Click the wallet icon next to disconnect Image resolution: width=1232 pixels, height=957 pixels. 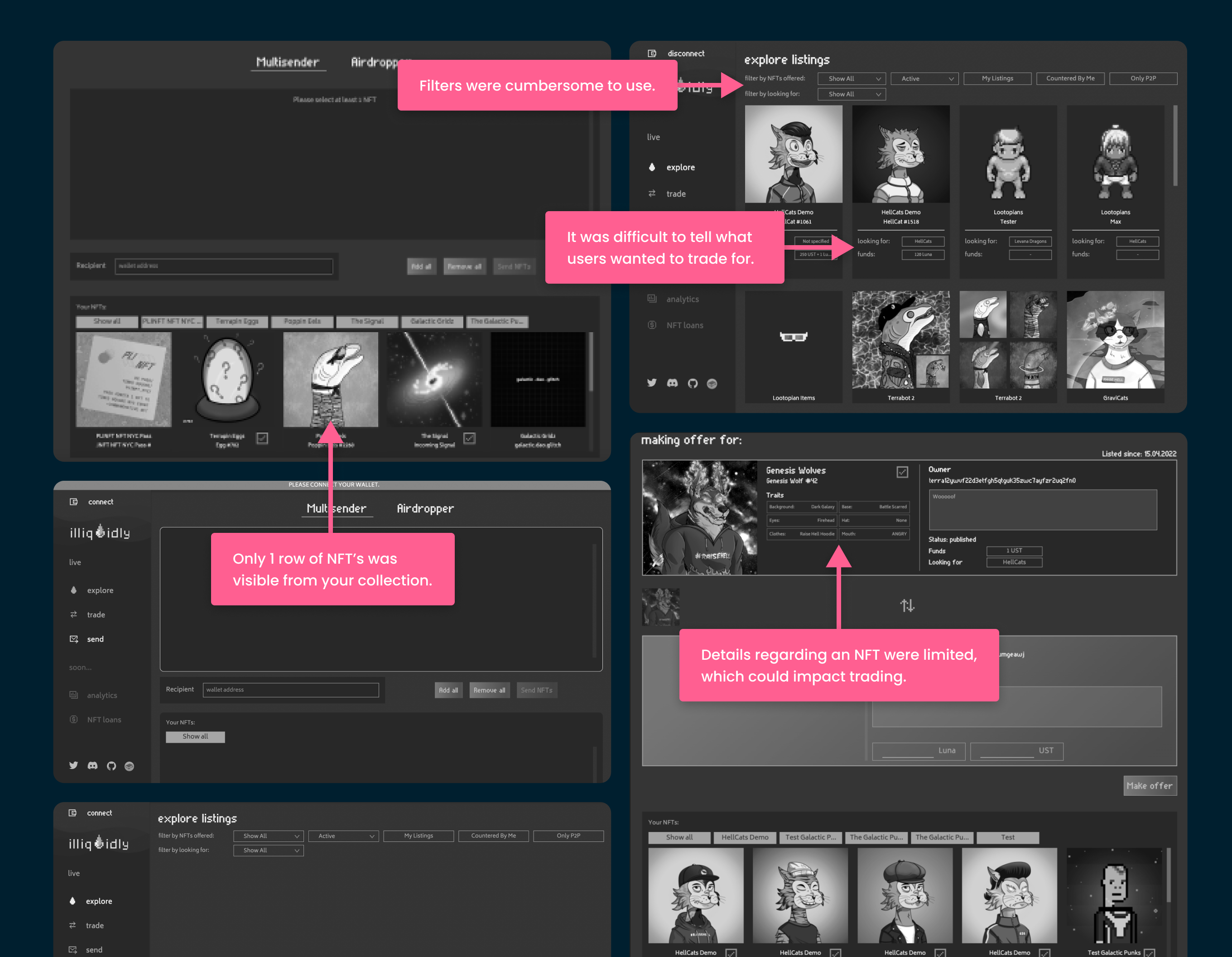651,53
